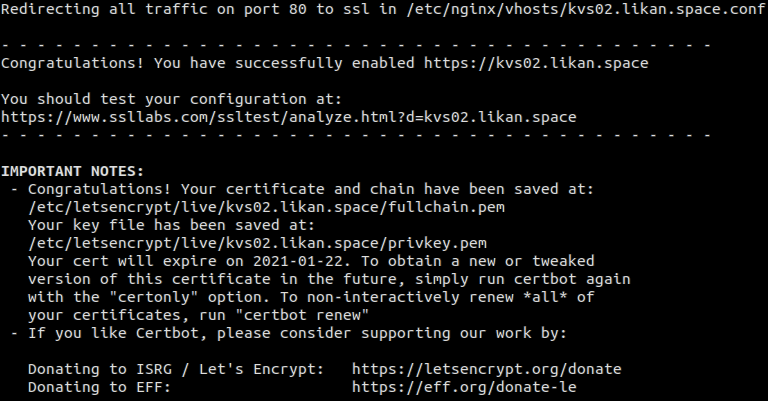
Task: Click 'If you like Certbot' note line
Action: coord(297,333)
